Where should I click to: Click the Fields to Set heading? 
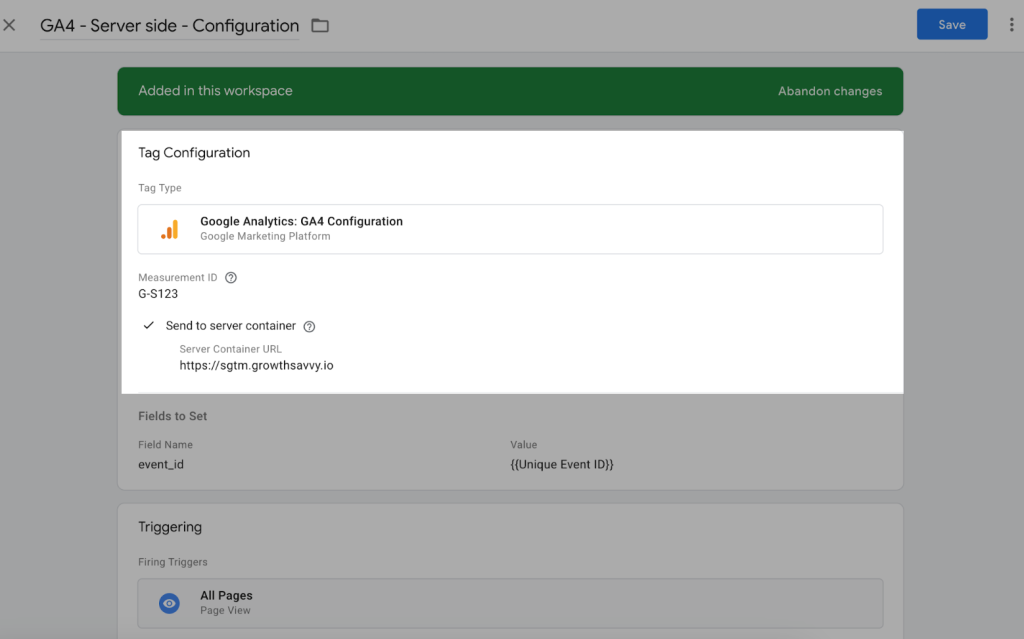click(x=172, y=416)
